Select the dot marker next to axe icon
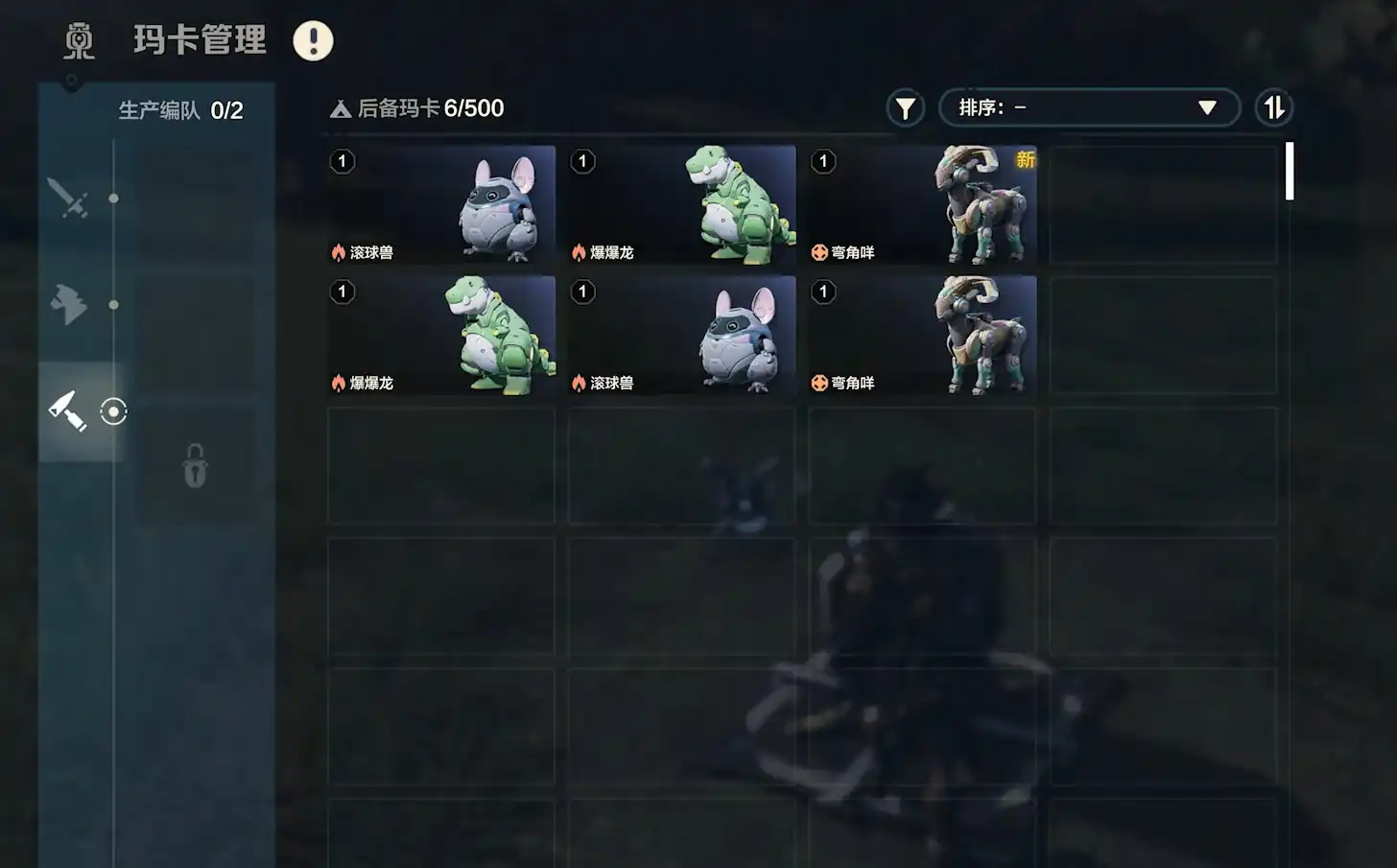 click(x=113, y=305)
